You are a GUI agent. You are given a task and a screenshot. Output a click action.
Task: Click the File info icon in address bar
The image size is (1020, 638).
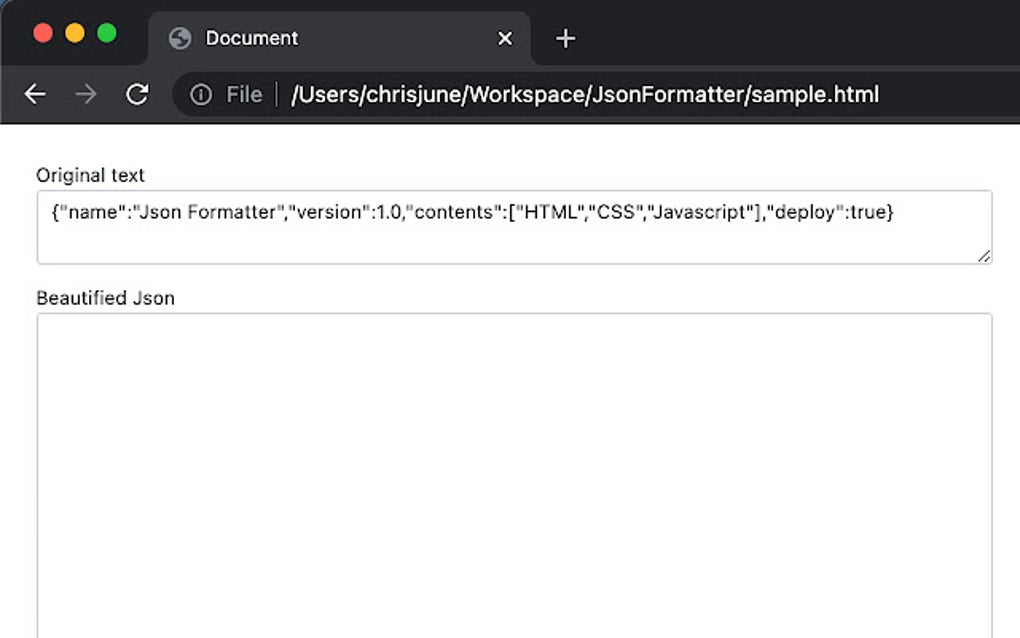[x=200, y=94]
